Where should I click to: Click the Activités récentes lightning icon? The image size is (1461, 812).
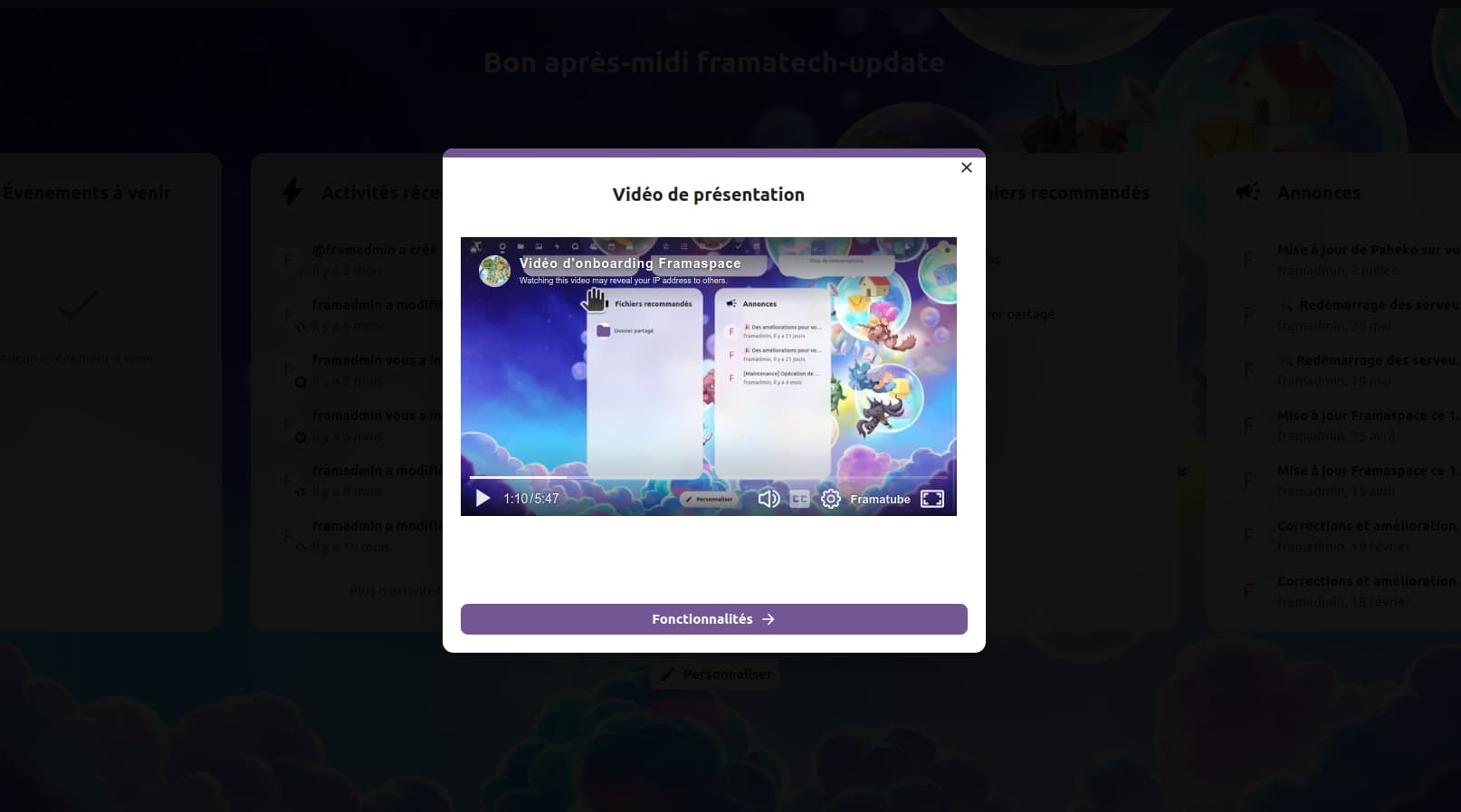[291, 192]
